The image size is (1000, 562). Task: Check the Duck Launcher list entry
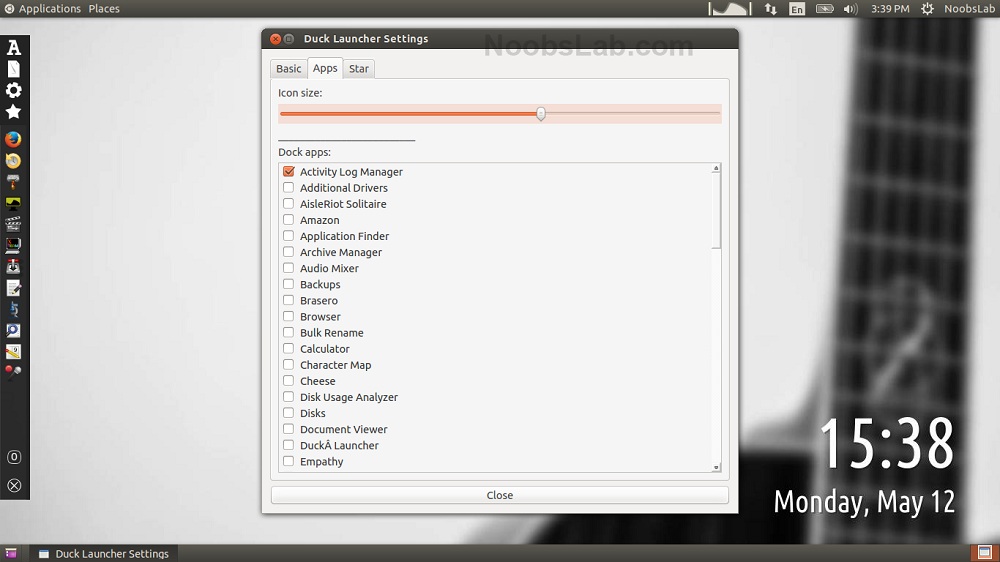click(289, 445)
